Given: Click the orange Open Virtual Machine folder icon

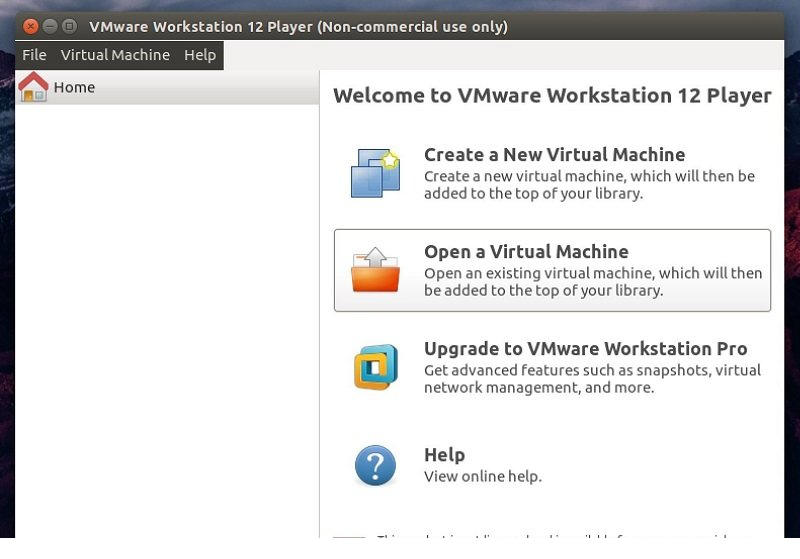Looking at the screenshot, I should tap(376, 270).
